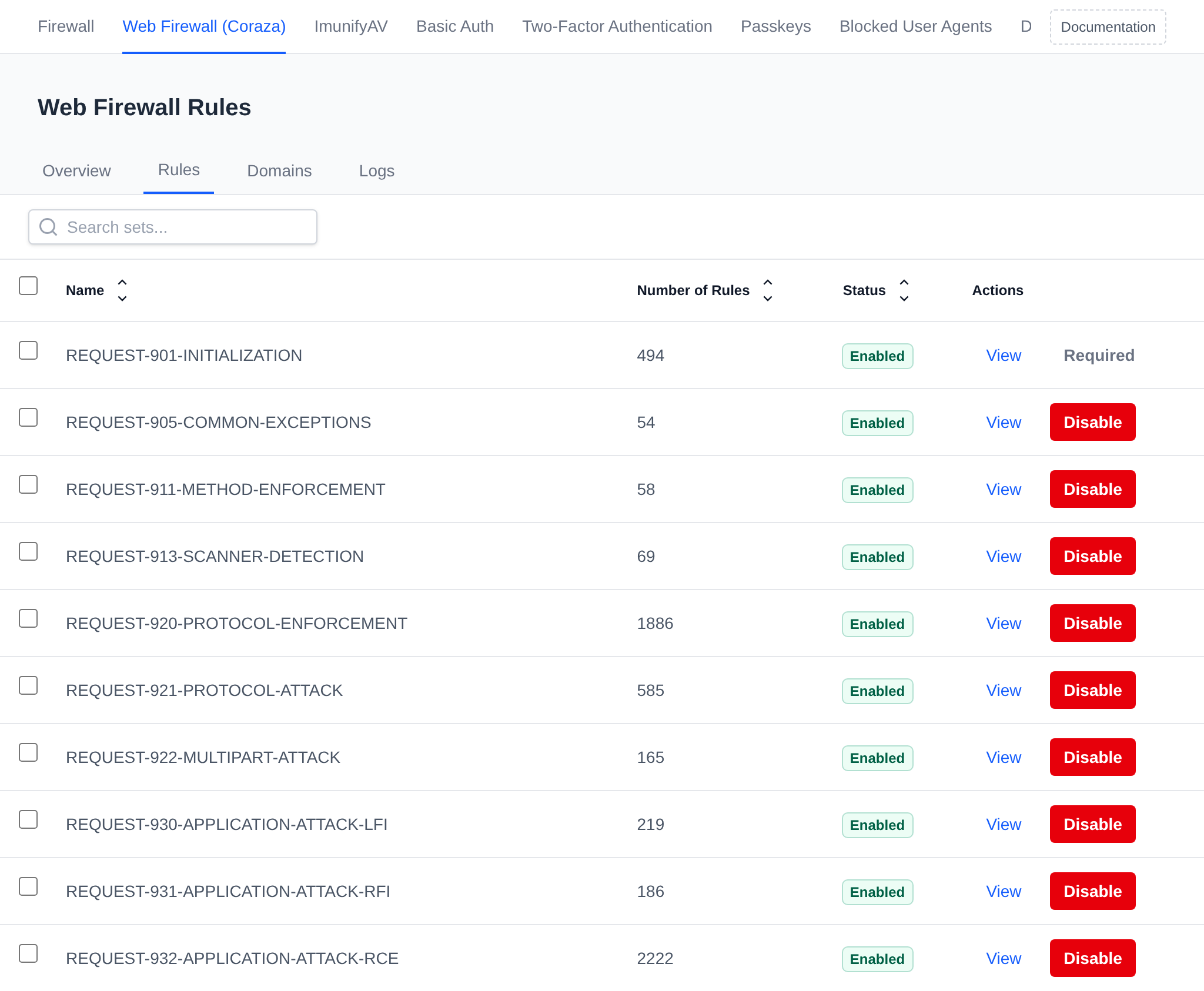This screenshot has height=991, width=1204.
Task: Disable REQUEST-905-COMMON-EXCEPTIONS rule set
Action: pos(1093,422)
